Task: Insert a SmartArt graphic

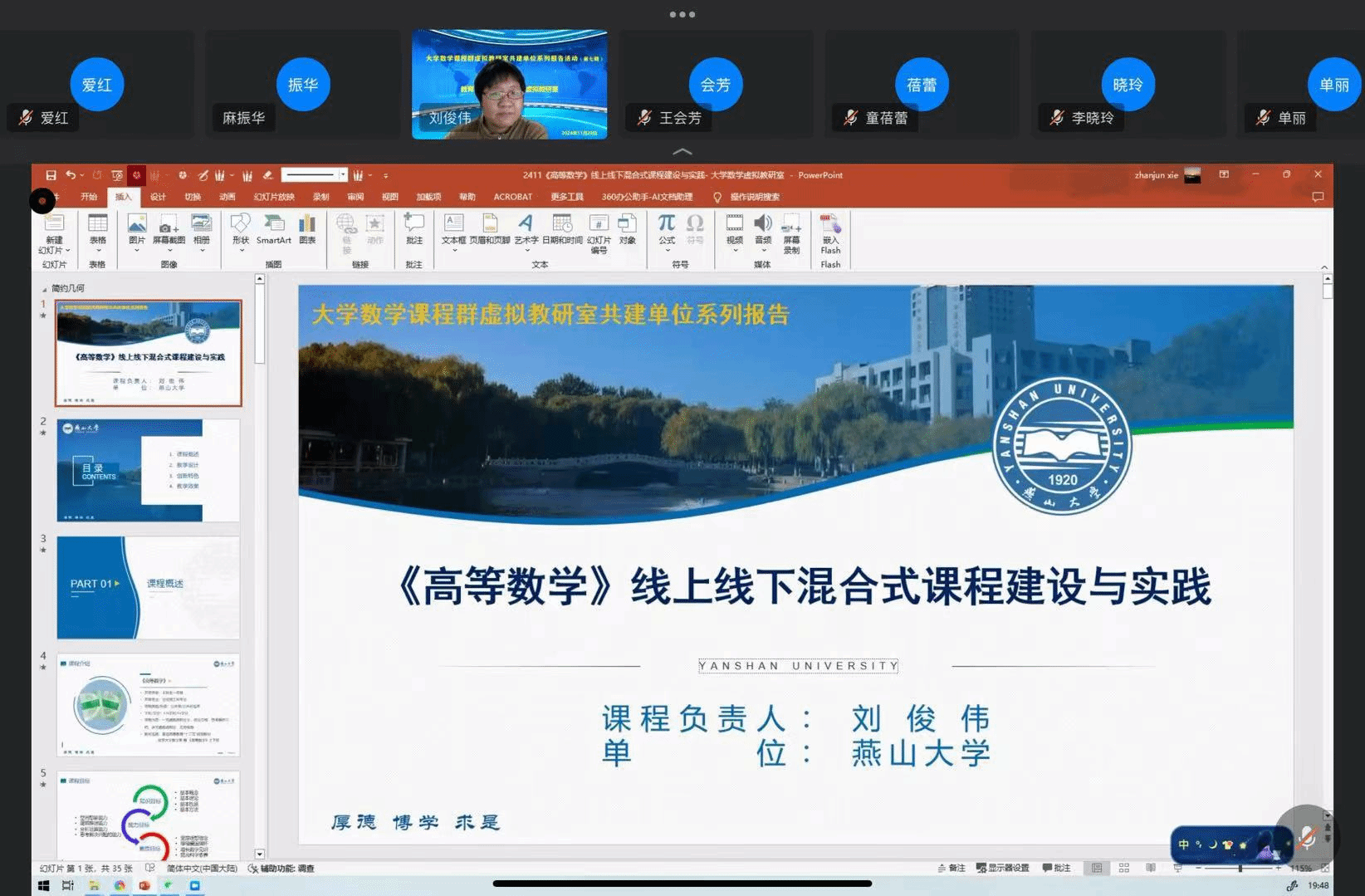Action: pos(273,229)
